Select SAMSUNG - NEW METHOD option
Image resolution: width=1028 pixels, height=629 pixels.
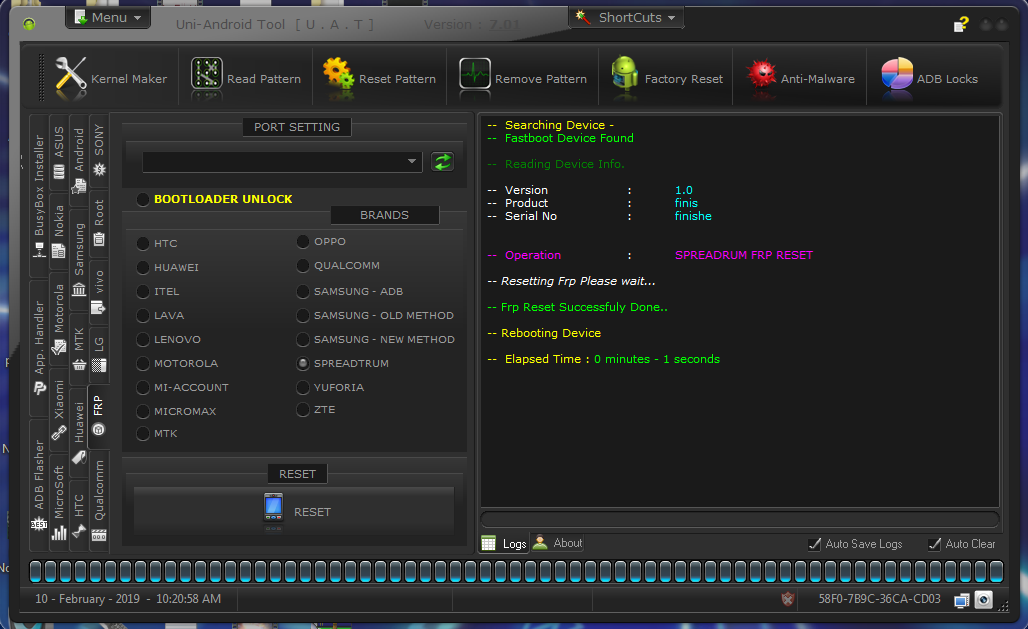click(x=376, y=340)
